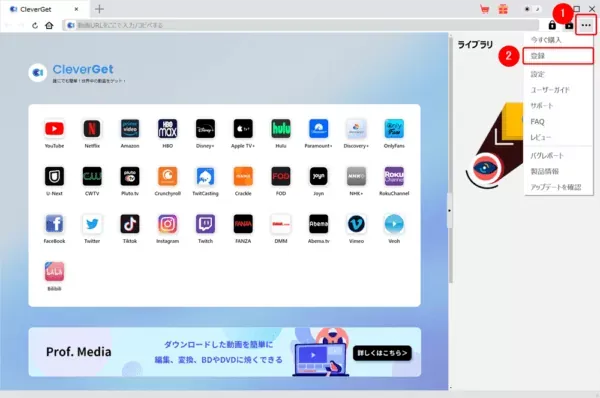600x398 pixels.
Task: Open the RokuChannel shortcut
Action: pyautogui.click(x=394, y=176)
